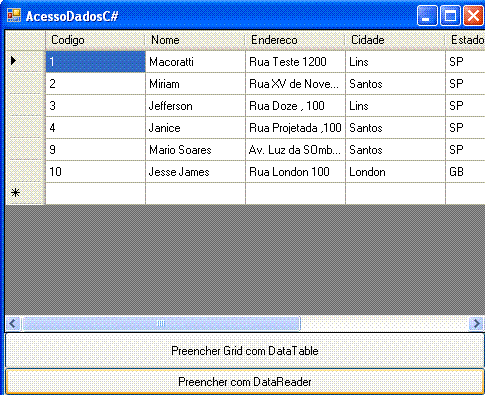Select the Rua Doze , 100 address cell
The width and height of the screenshot is (485, 395).
pos(295,105)
